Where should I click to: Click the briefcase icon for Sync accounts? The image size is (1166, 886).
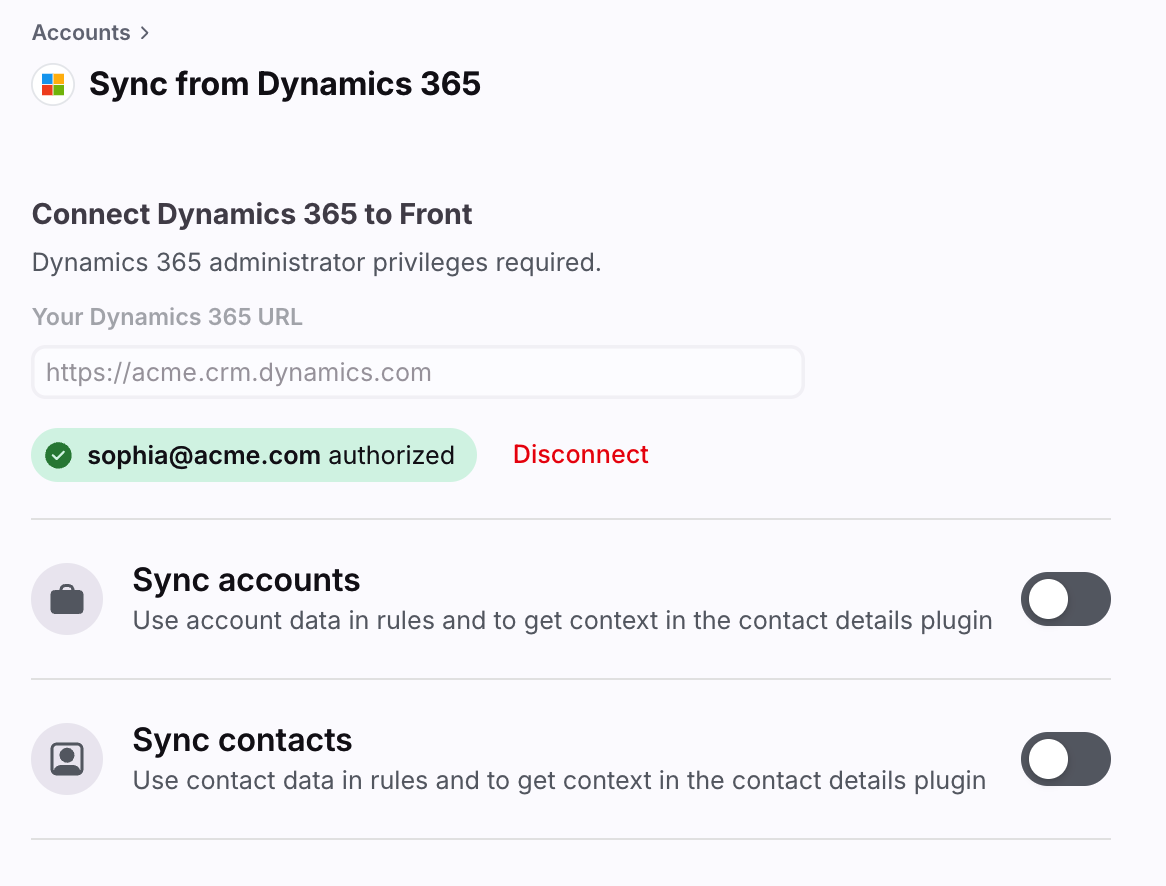(x=67, y=599)
